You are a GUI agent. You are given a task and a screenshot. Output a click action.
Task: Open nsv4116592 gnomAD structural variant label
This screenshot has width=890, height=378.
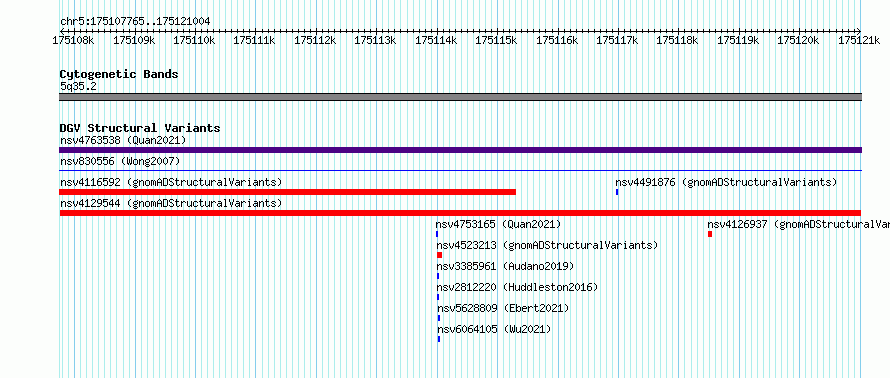click(171, 182)
